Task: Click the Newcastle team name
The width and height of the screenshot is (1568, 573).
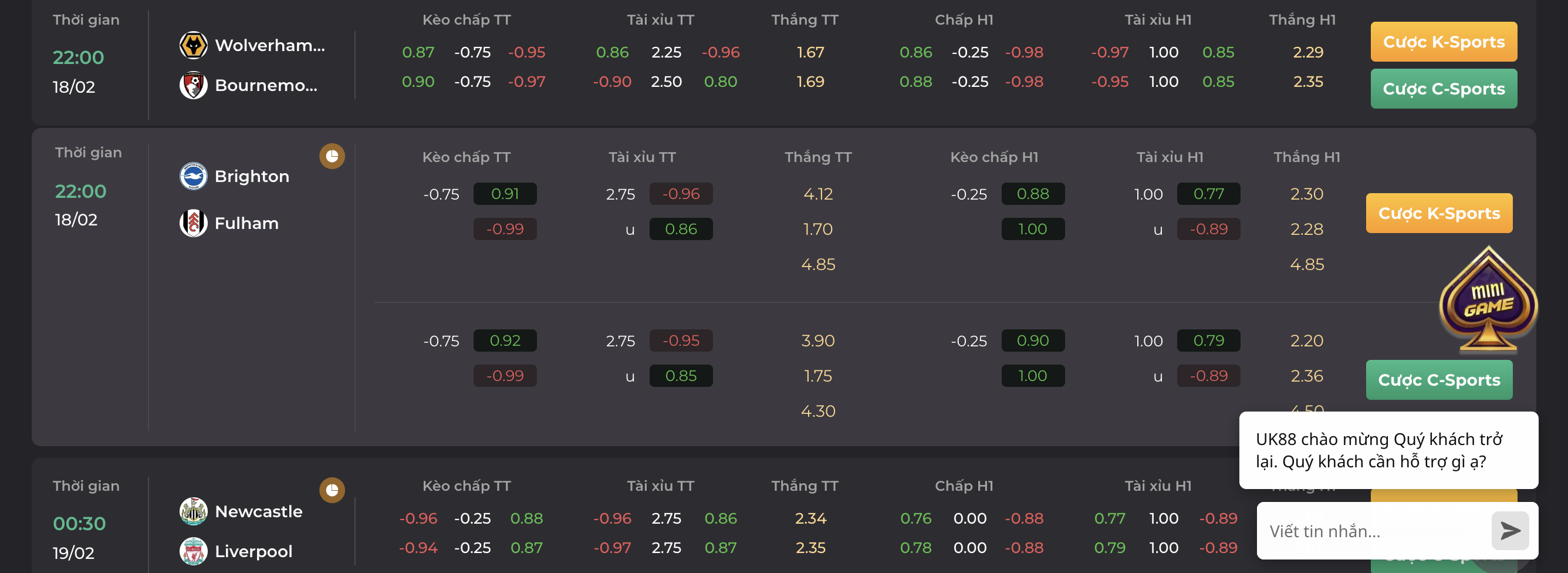Action: tap(259, 511)
